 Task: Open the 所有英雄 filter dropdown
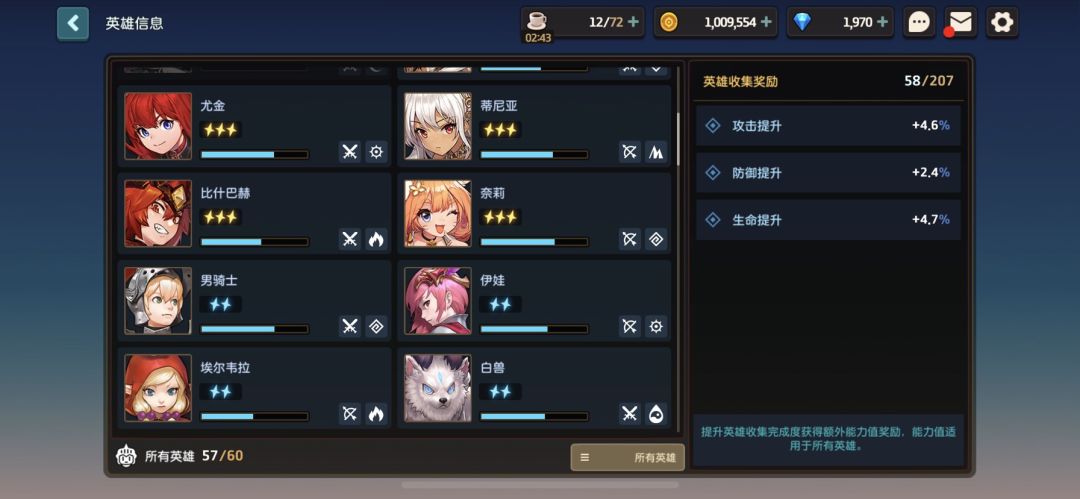pos(627,457)
